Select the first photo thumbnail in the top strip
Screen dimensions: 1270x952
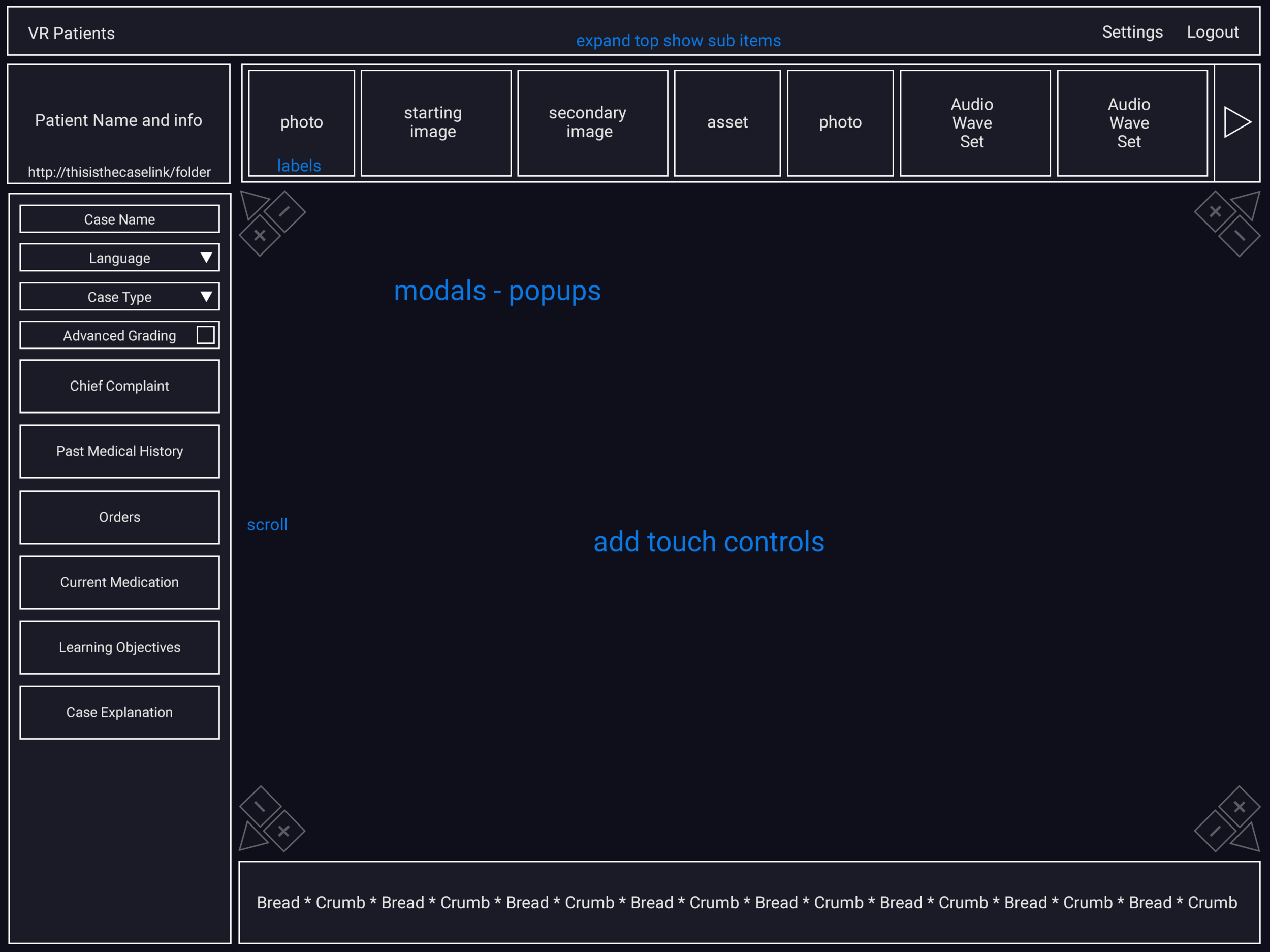(301, 122)
